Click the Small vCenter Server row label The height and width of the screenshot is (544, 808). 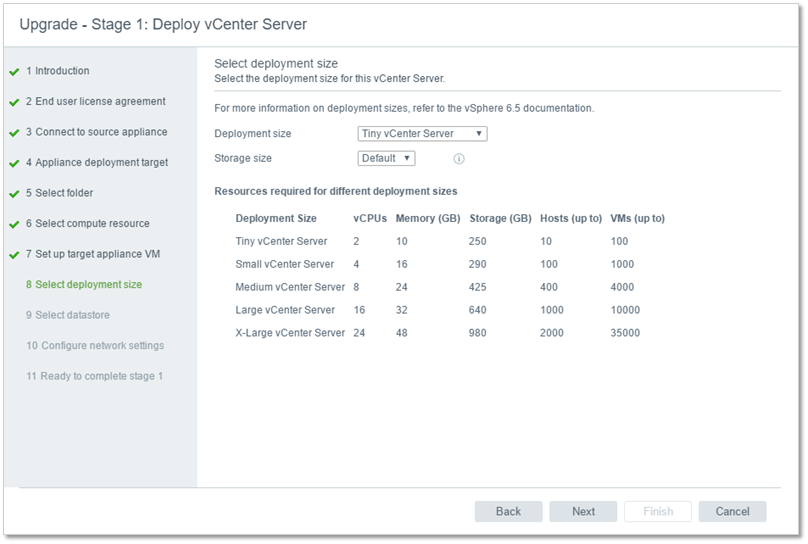tap(284, 264)
